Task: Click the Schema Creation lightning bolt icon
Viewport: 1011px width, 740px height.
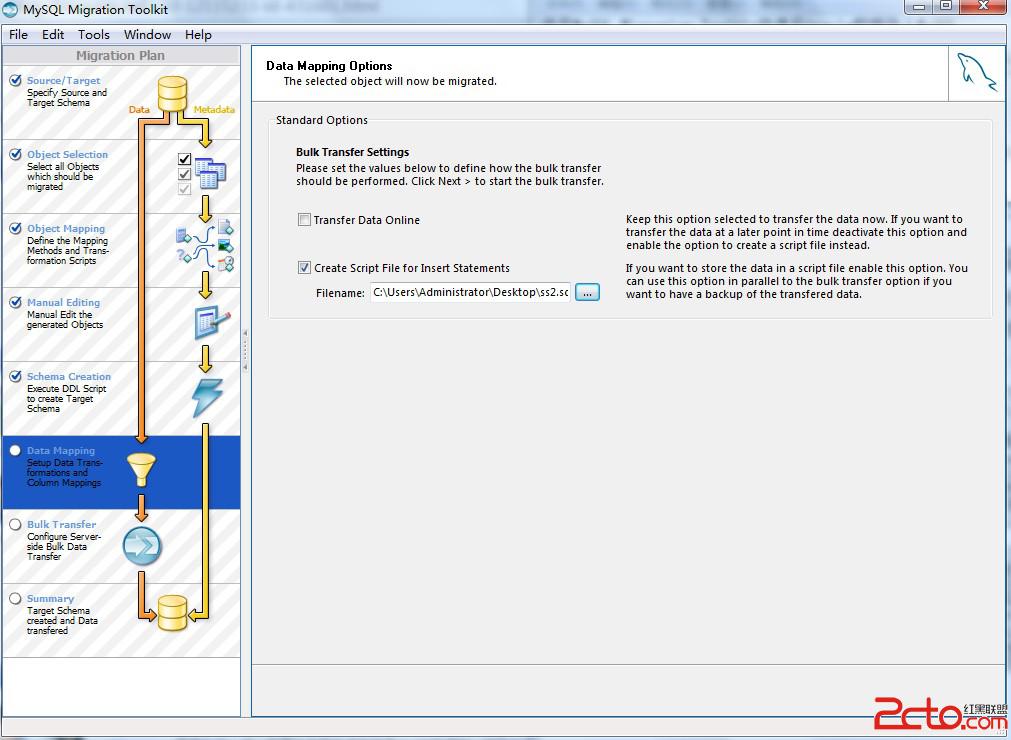Action: click(x=208, y=397)
